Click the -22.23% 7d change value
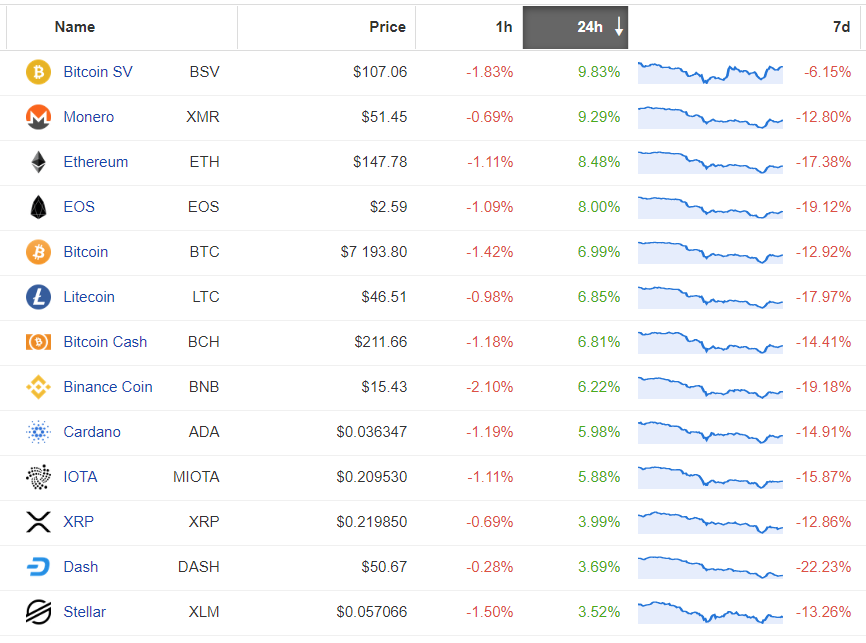 tap(823, 567)
